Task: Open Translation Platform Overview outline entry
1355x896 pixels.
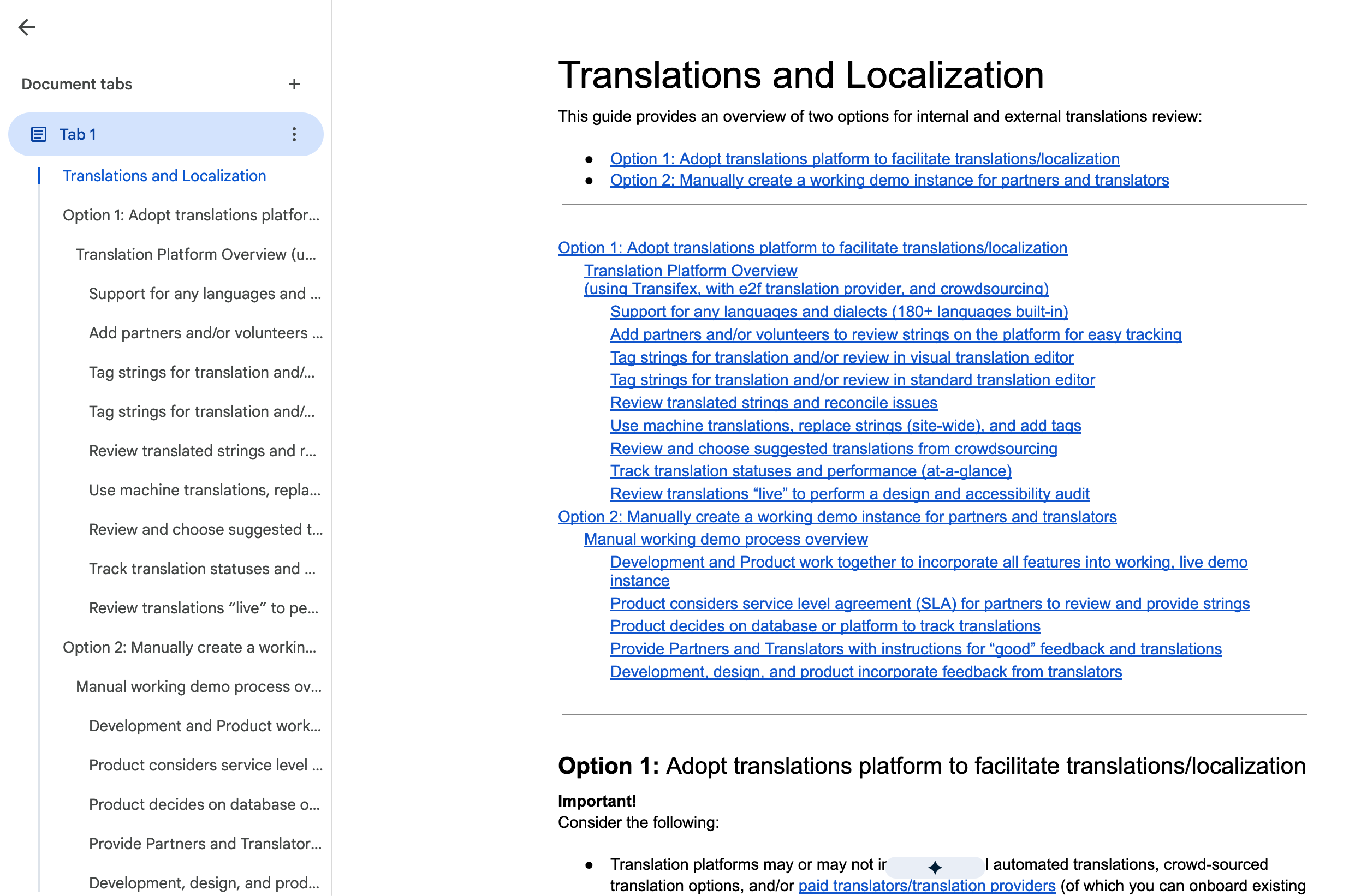Action: 196,254
